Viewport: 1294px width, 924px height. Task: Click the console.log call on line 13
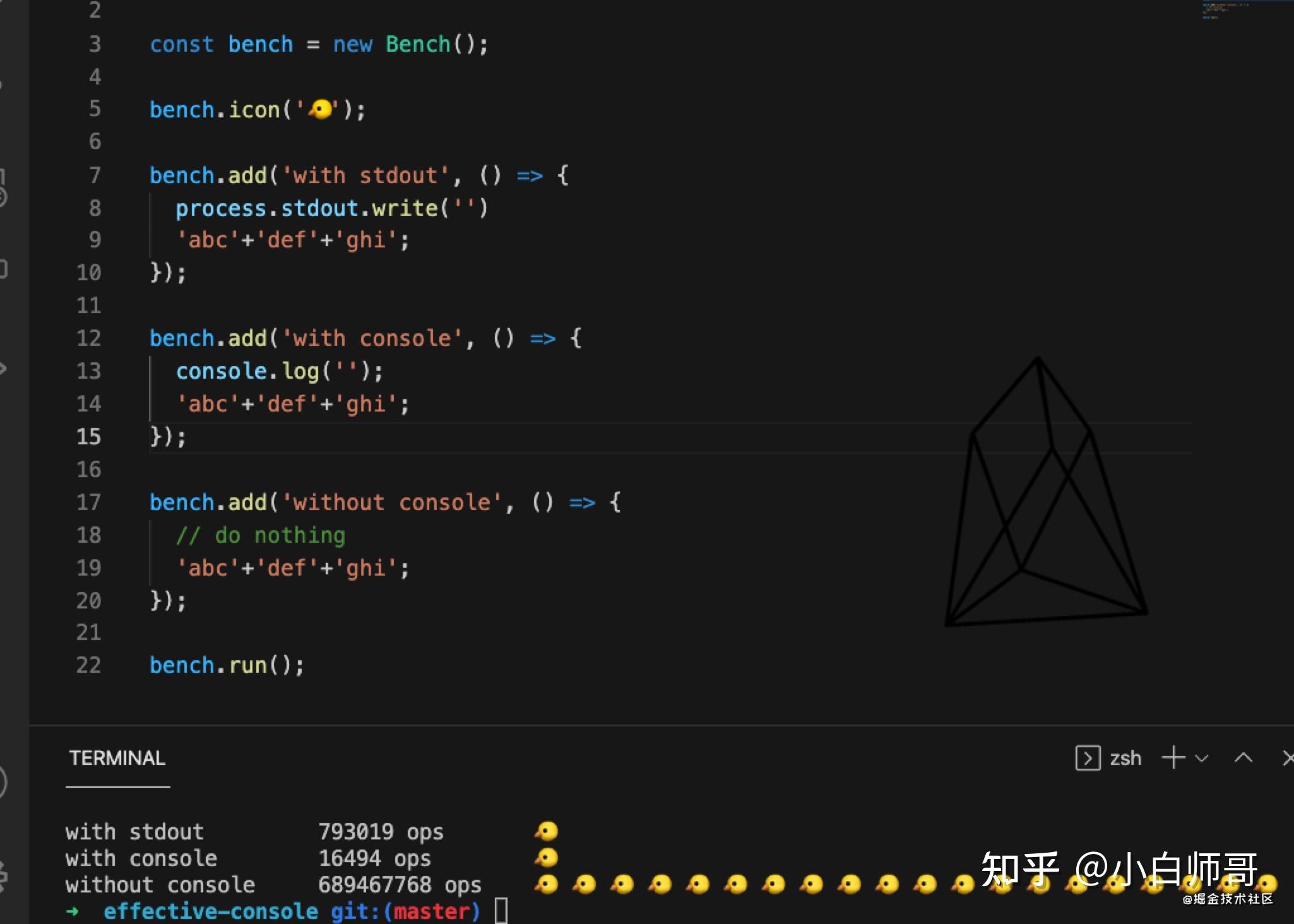point(280,372)
